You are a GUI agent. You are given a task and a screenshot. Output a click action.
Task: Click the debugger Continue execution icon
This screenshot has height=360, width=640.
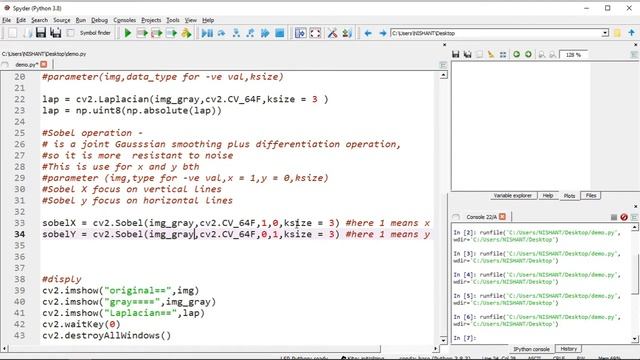[x=265, y=33]
